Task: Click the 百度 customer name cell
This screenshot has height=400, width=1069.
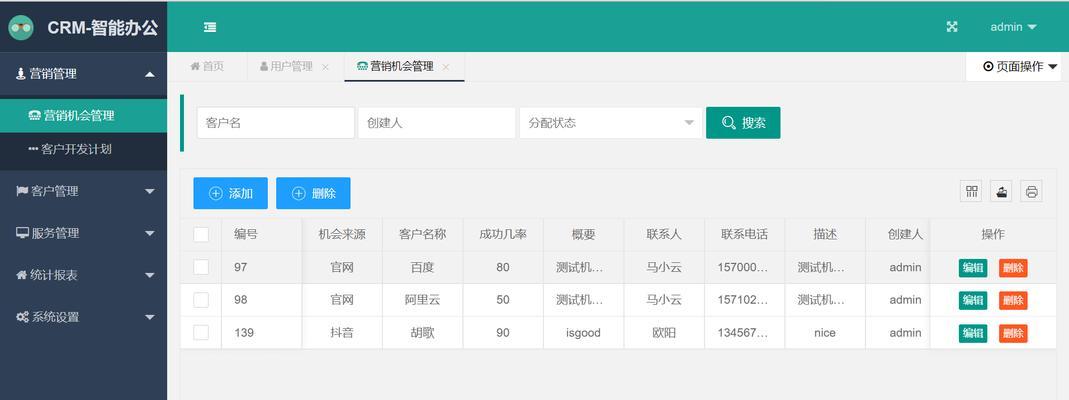Action: pos(423,267)
